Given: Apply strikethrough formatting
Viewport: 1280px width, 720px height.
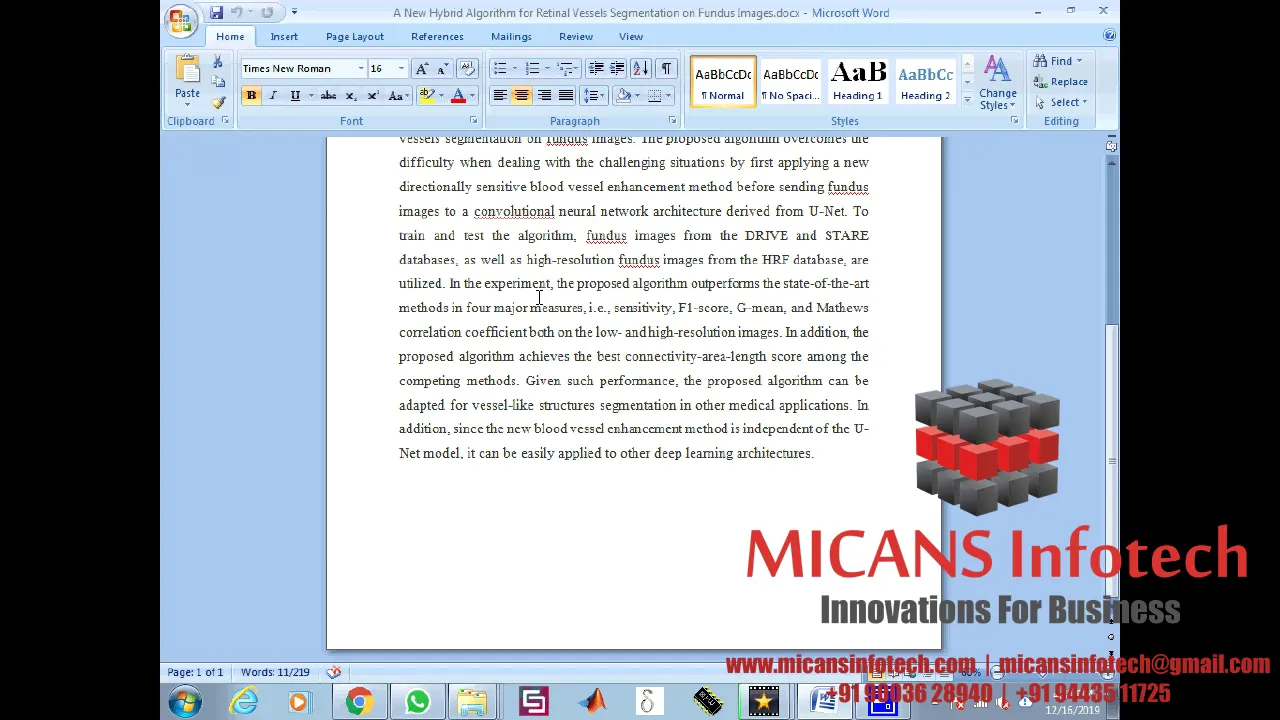Looking at the screenshot, I should point(328,96).
